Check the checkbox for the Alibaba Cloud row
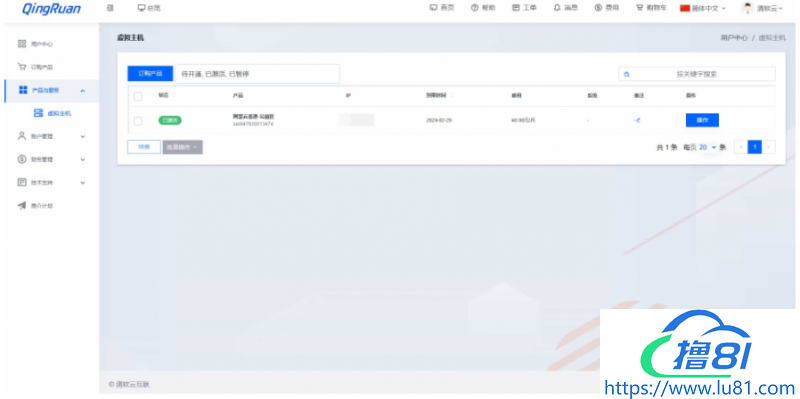The image size is (800, 399). (x=138, y=121)
